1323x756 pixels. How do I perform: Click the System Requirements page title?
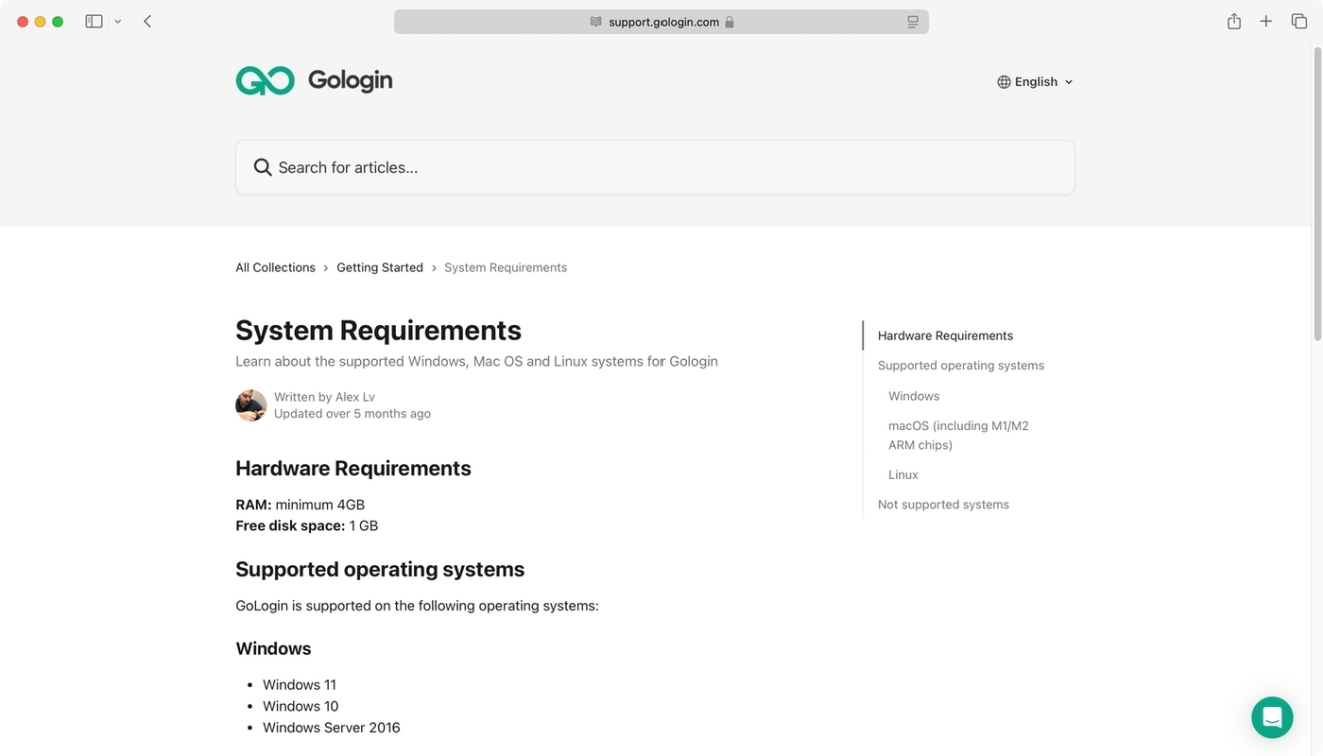tap(378, 330)
